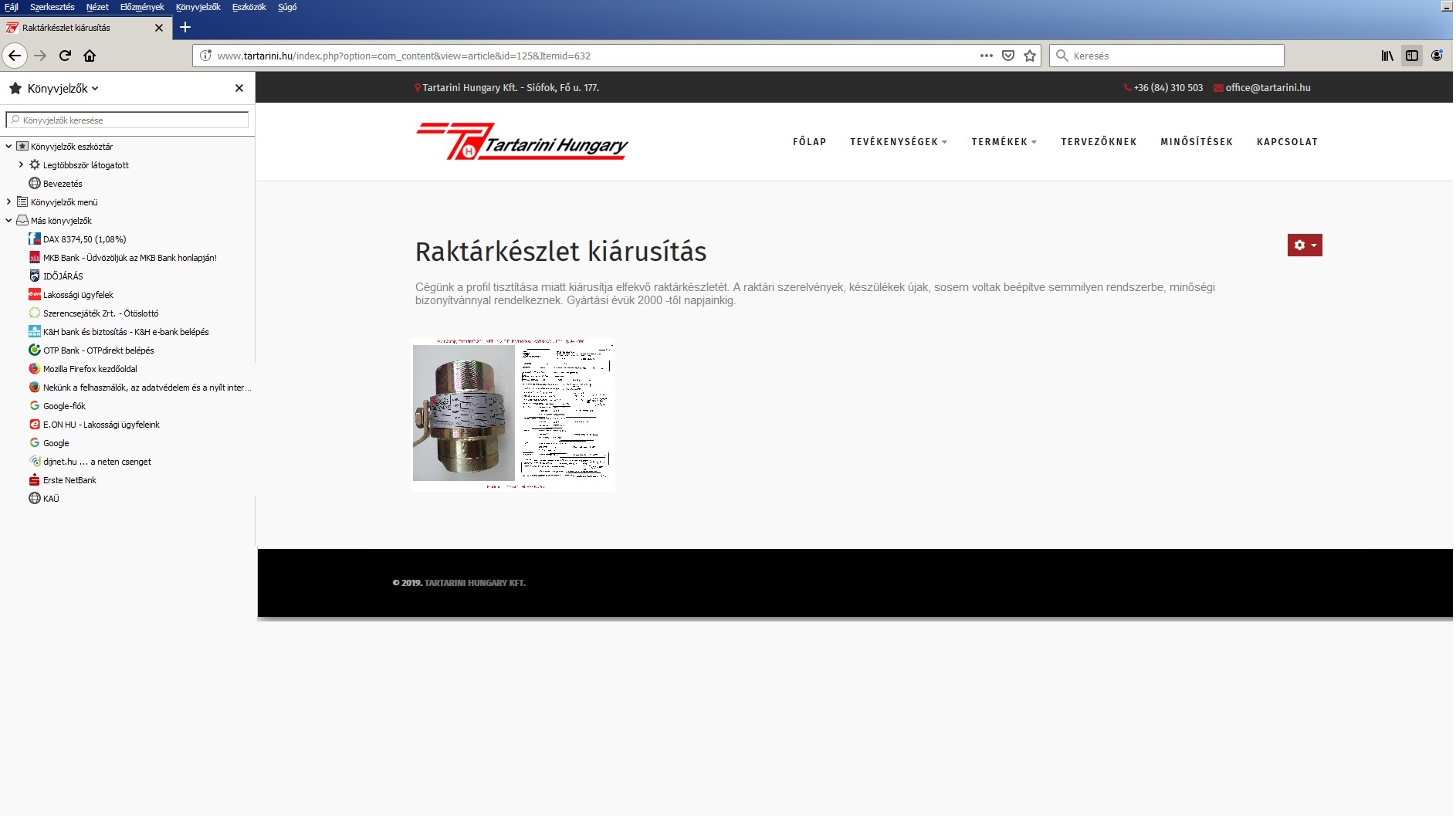Bookmark this page with the star icon
The width and height of the screenshot is (1456, 816).
[x=1030, y=56]
